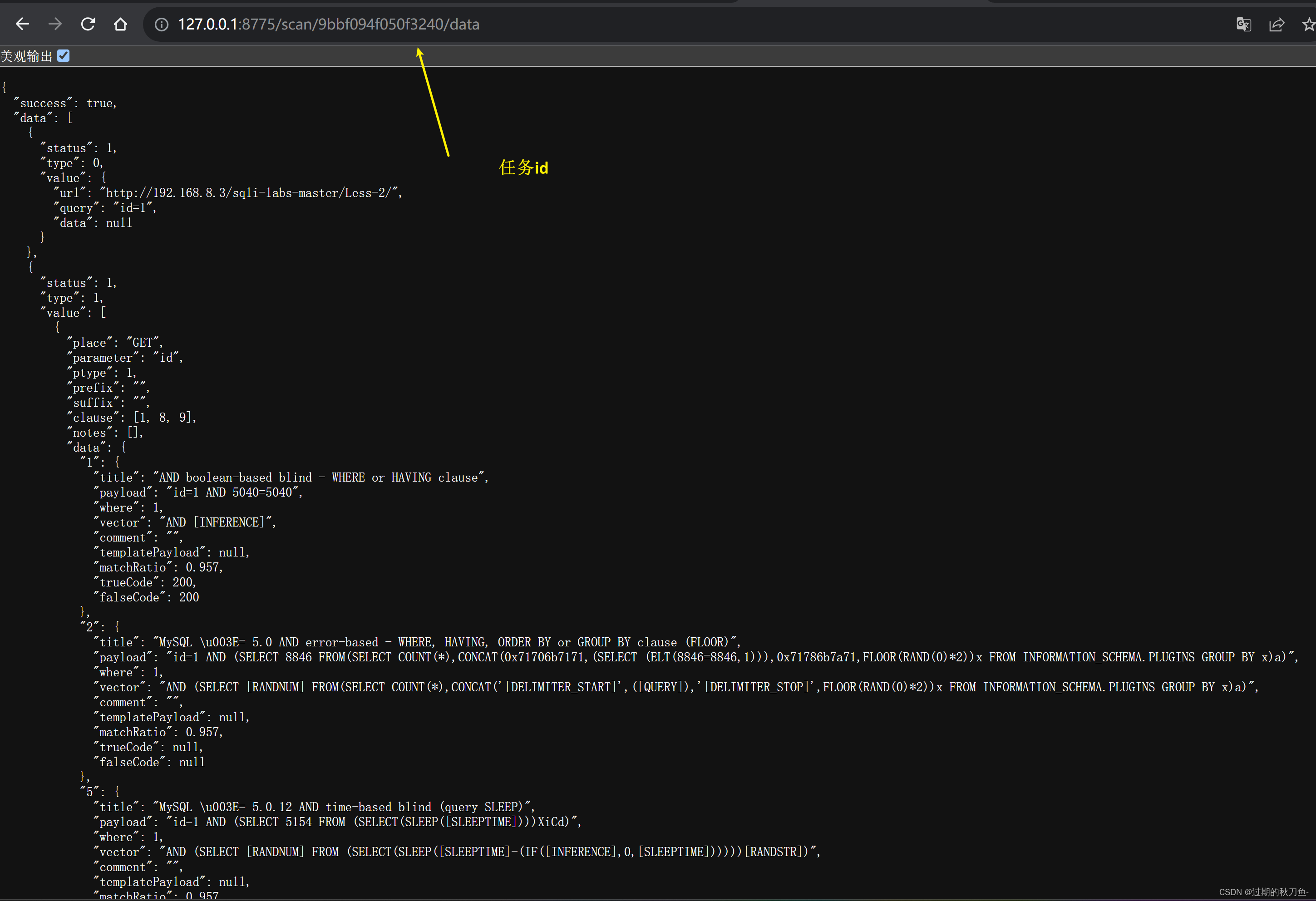
Task: Click the SELECT 5154 SLEEP payload line
Action: [x=337, y=822]
